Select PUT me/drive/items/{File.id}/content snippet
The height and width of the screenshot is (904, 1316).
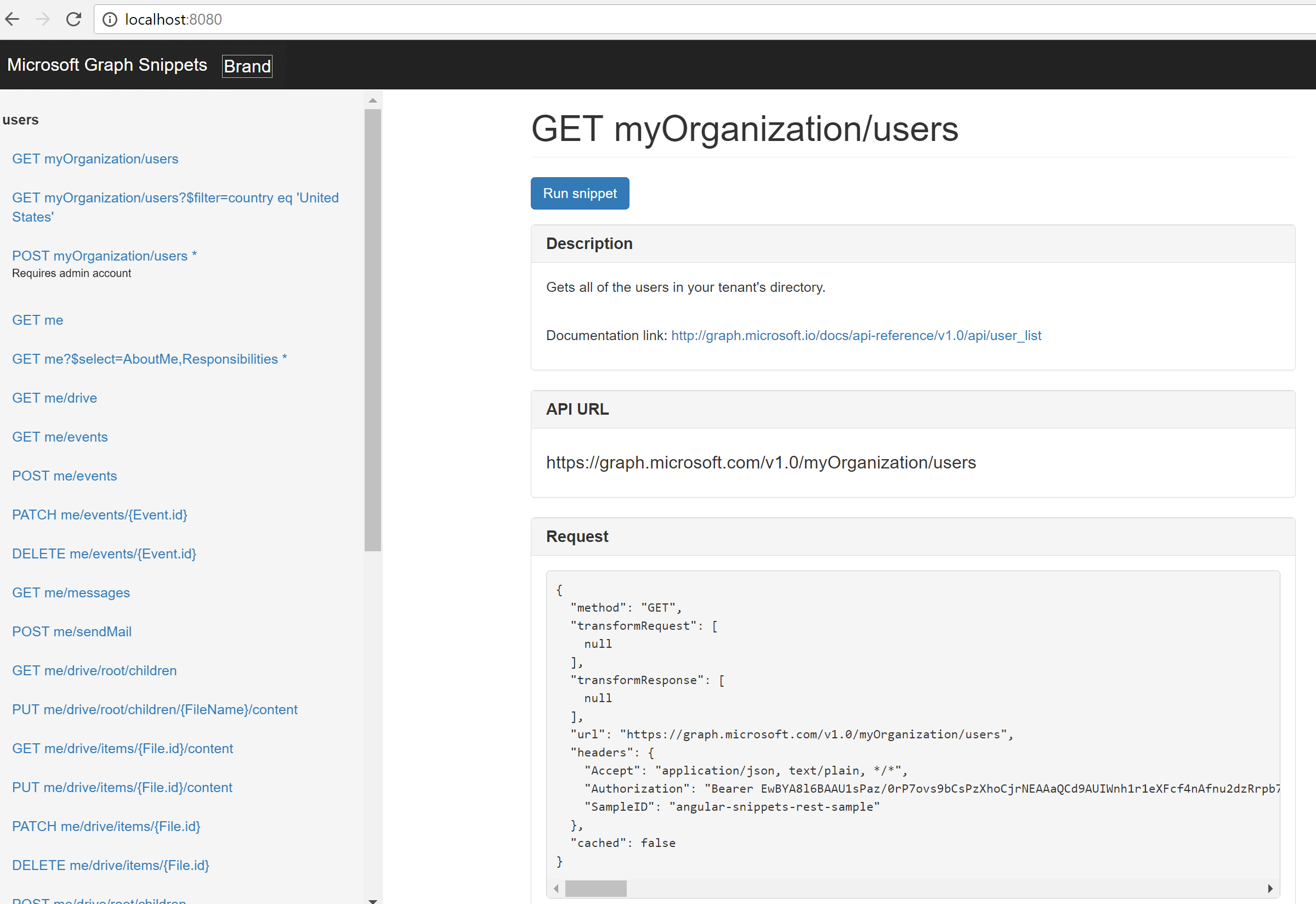pyautogui.click(x=122, y=787)
